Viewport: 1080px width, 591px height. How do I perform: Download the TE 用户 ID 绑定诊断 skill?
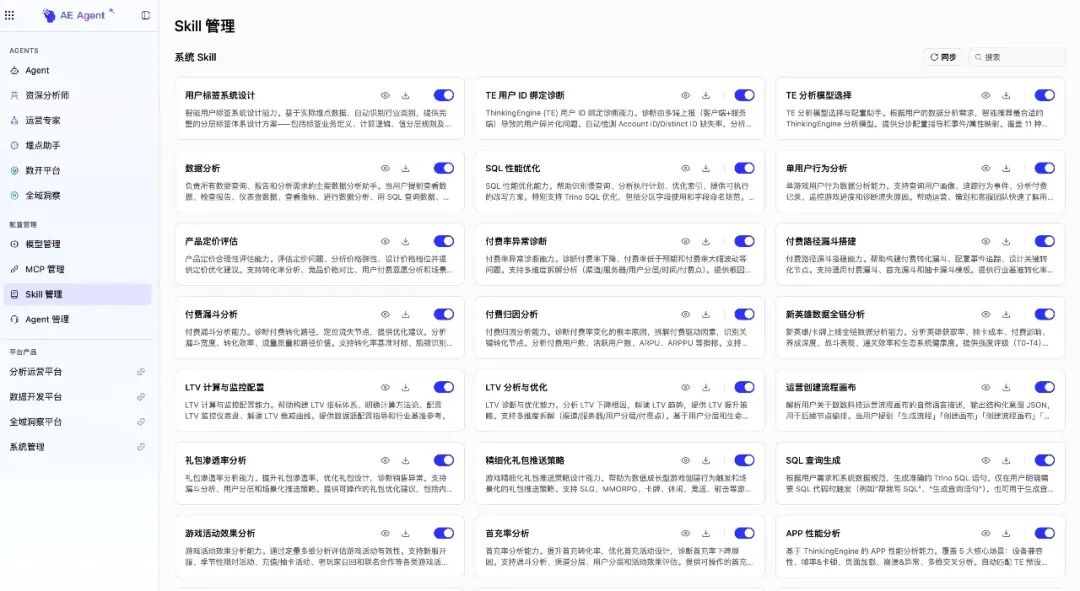pos(706,95)
